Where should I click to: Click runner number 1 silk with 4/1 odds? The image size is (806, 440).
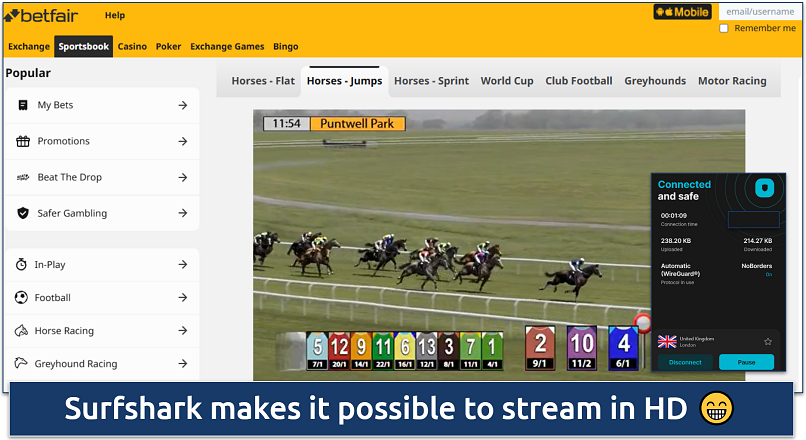[x=492, y=351]
